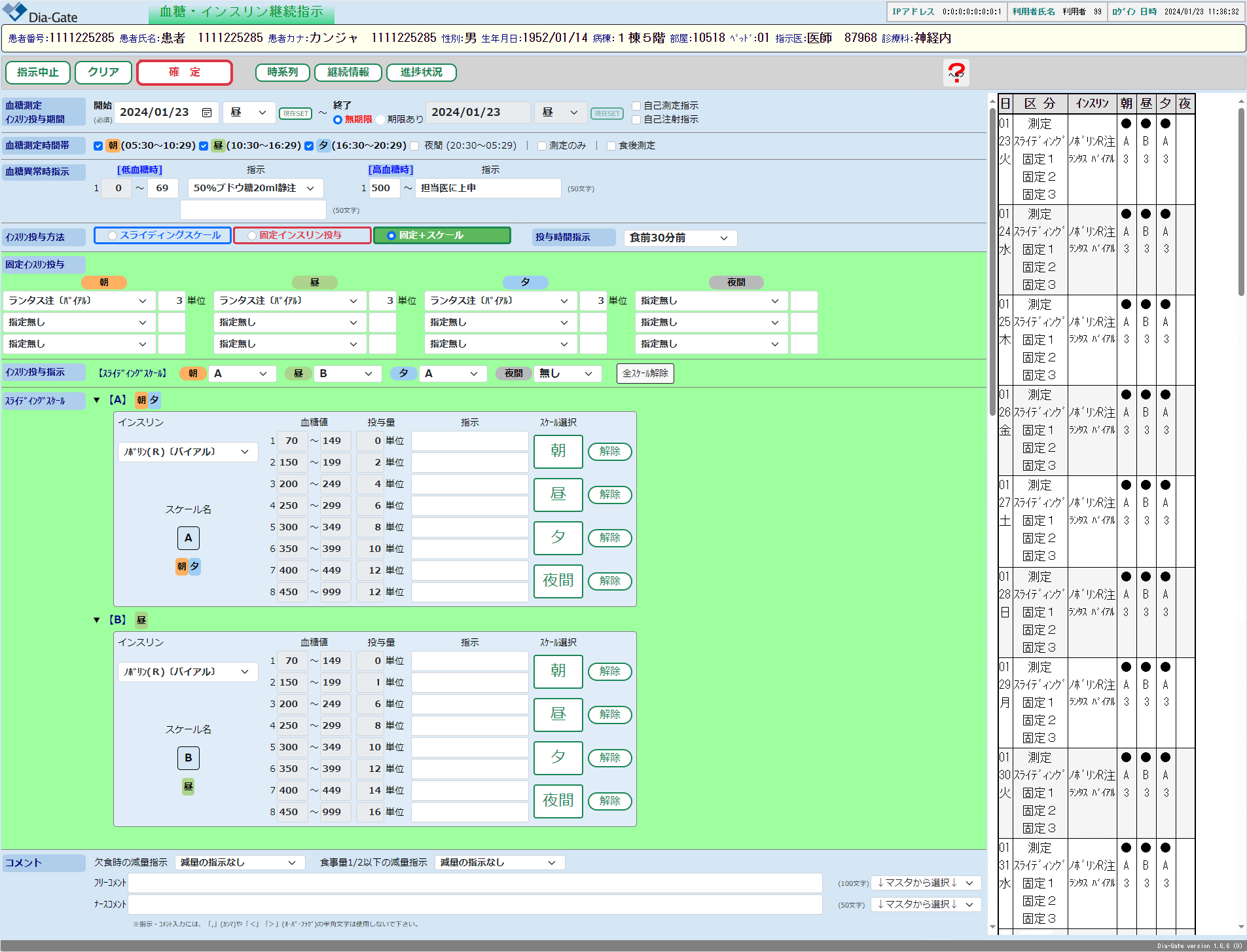The width and height of the screenshot is (1247, 952).
Task: Open the 時系列 view
Action: point(282,73)
